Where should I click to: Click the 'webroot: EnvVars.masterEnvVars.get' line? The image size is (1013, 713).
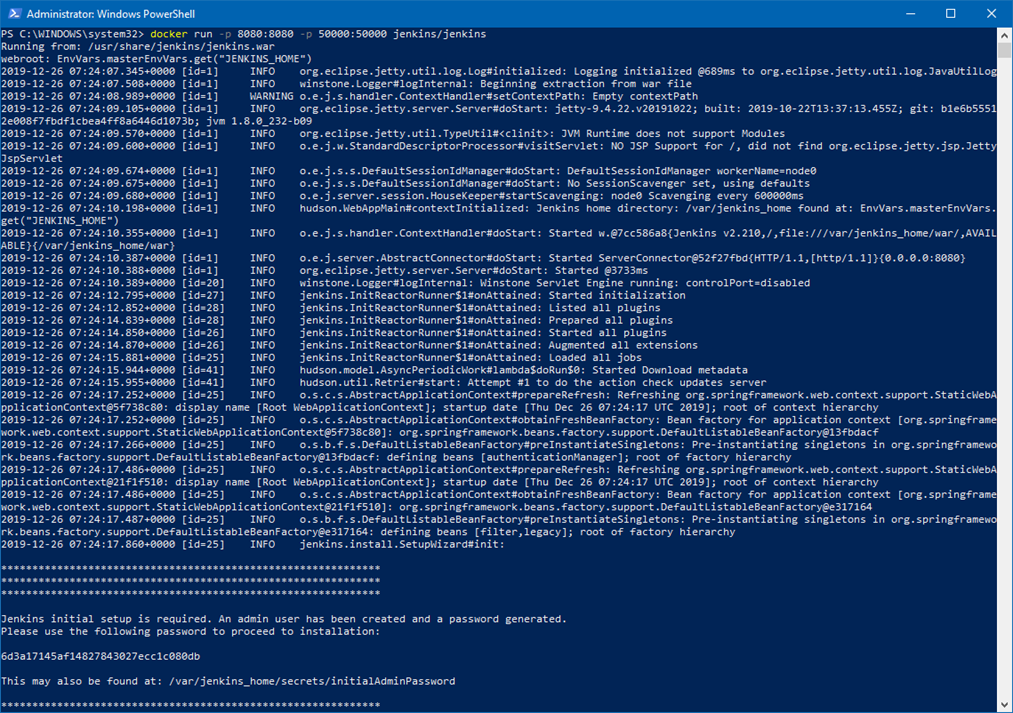(x=156, y=59)
